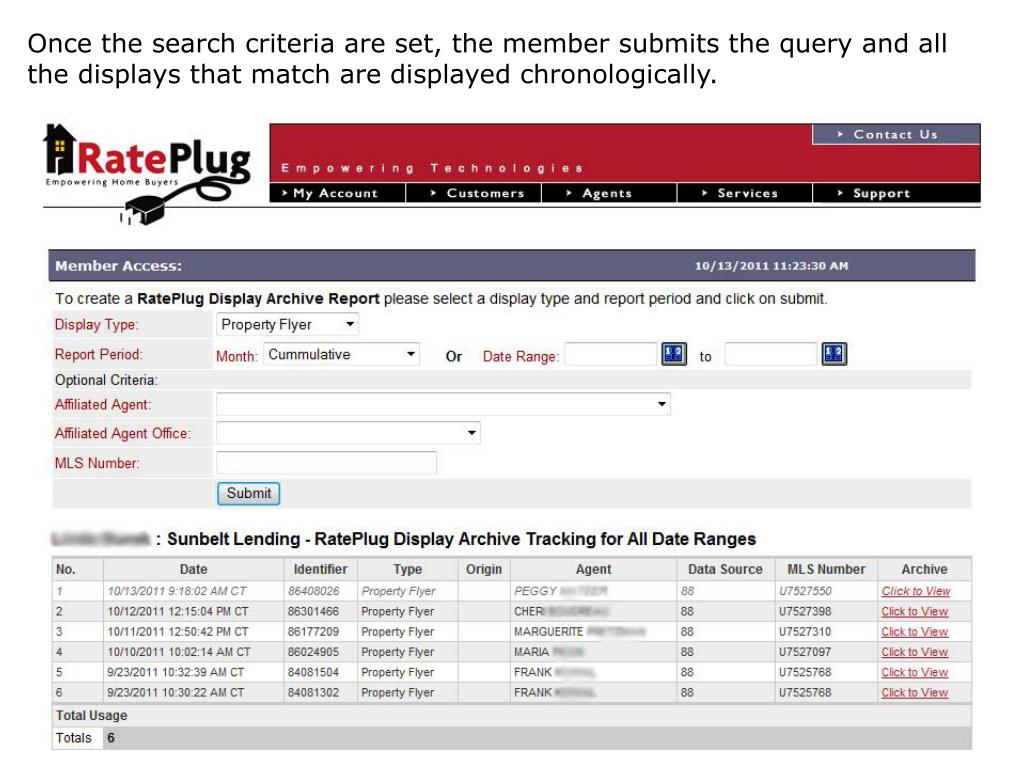Open the Agents menu
Screen dimensions: 1024x768
click(609, 193)
